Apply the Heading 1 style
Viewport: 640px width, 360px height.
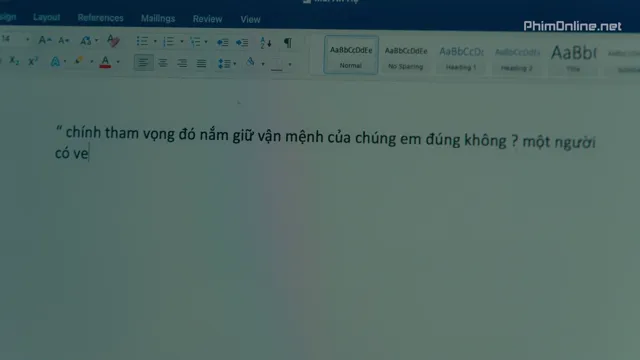(x=461, y=58)
